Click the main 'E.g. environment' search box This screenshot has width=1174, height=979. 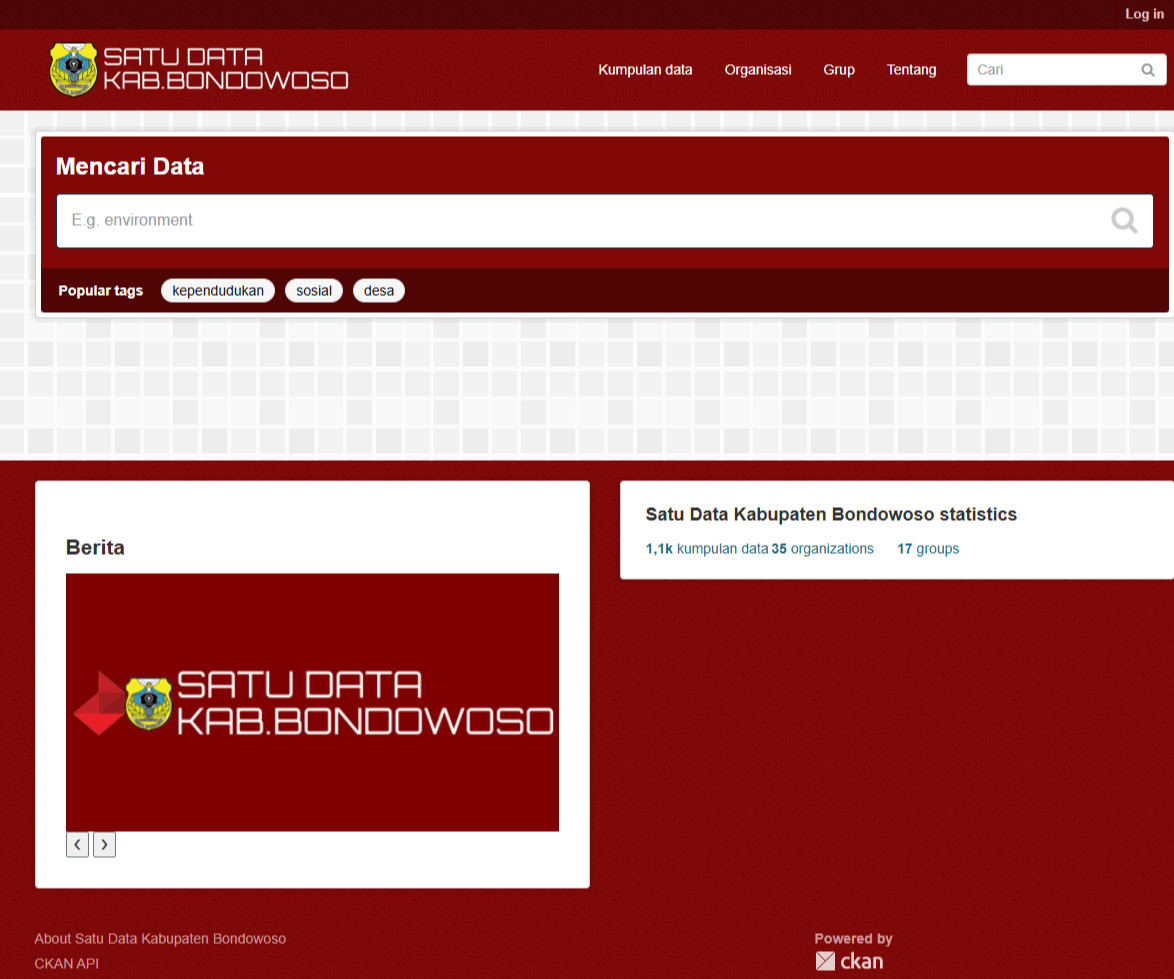(580, 221)
